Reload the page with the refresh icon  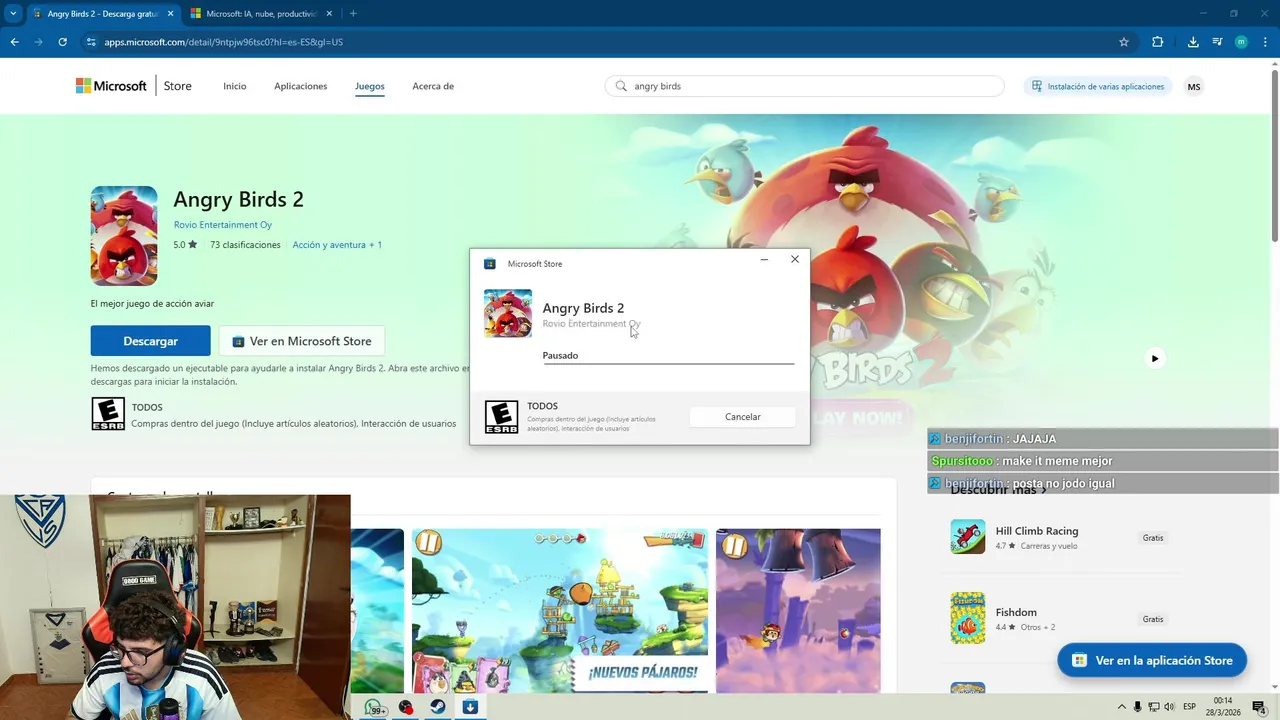point(62,42)
